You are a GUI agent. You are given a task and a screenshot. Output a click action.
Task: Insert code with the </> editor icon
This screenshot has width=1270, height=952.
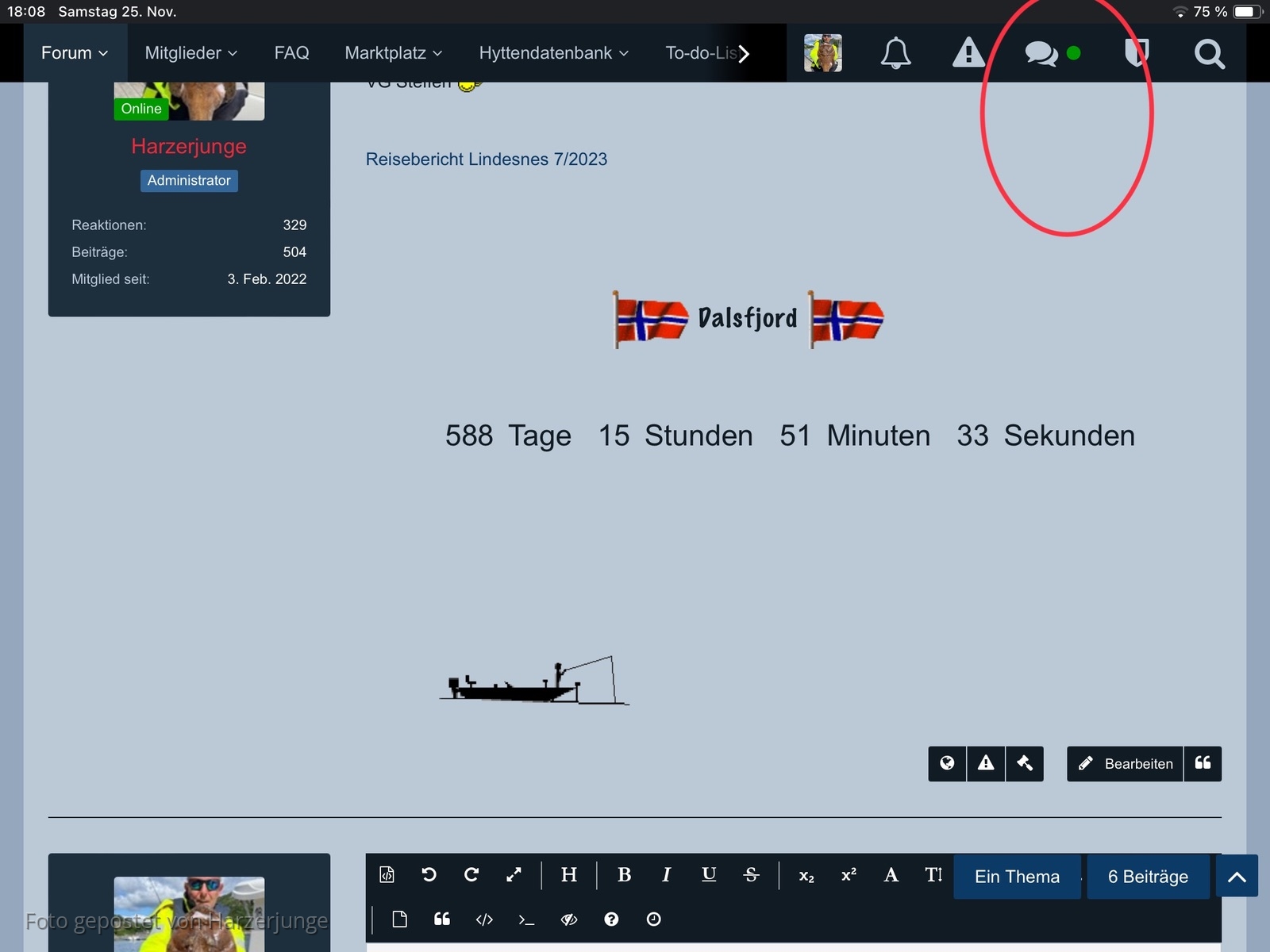tap(484, 919)
